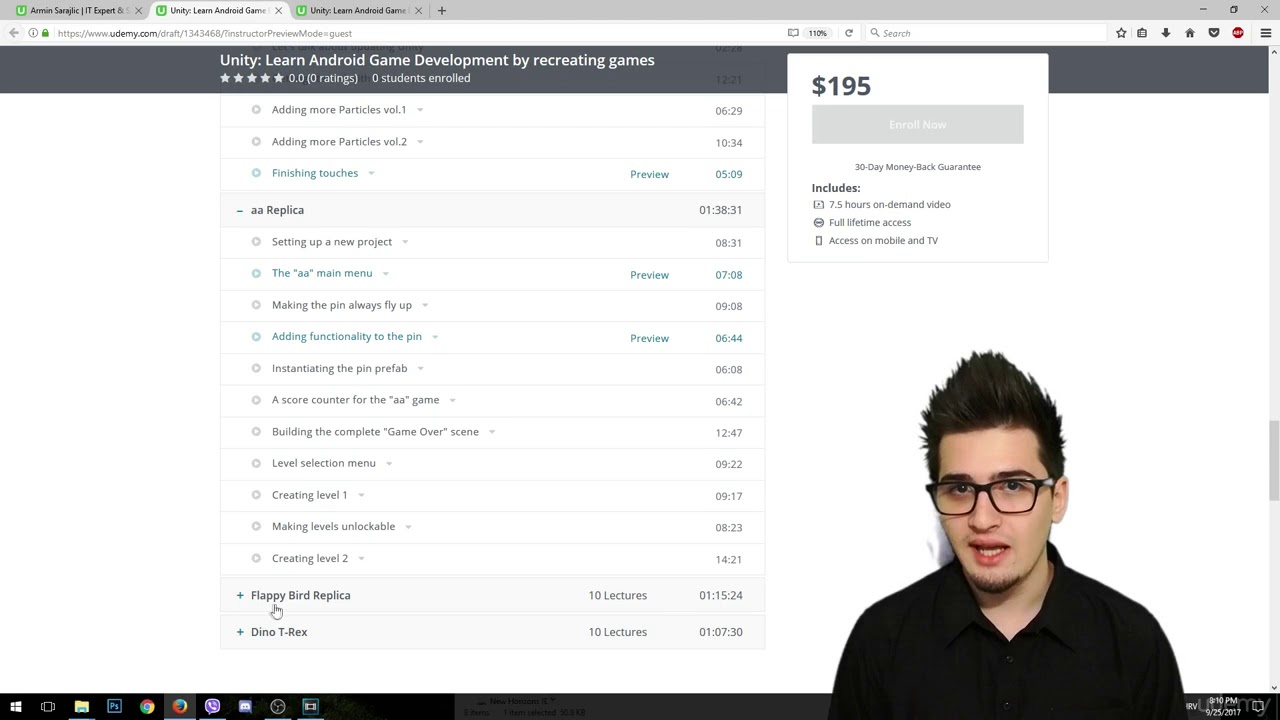Toggle Reader View icon in the address bar
This screenshot has height=720, width=1280.
tap(793, 33)
